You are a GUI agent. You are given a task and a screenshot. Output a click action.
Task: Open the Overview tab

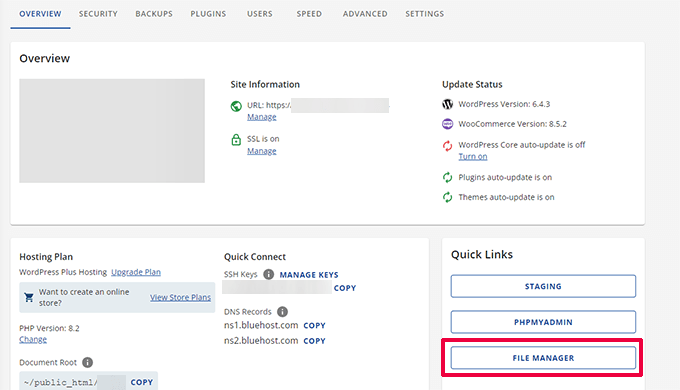pyautogui.click(x=40, y=14)
